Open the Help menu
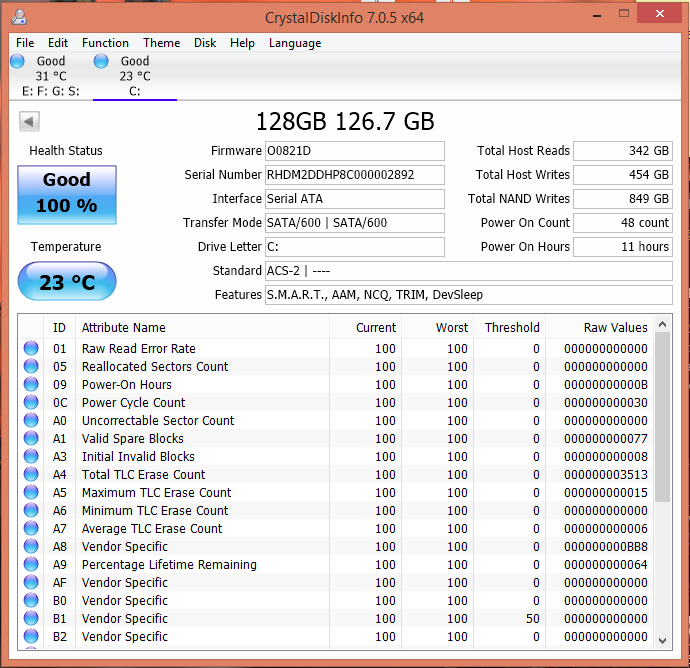This screenshot has height=668, width=690. pos(242,43)
